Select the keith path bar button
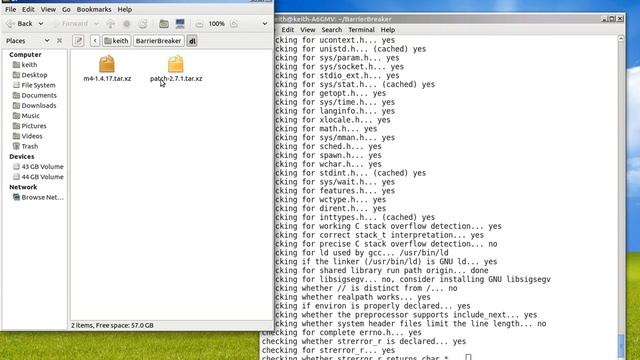Viewport: 640px width, 360px height. (x=117, y=40)
